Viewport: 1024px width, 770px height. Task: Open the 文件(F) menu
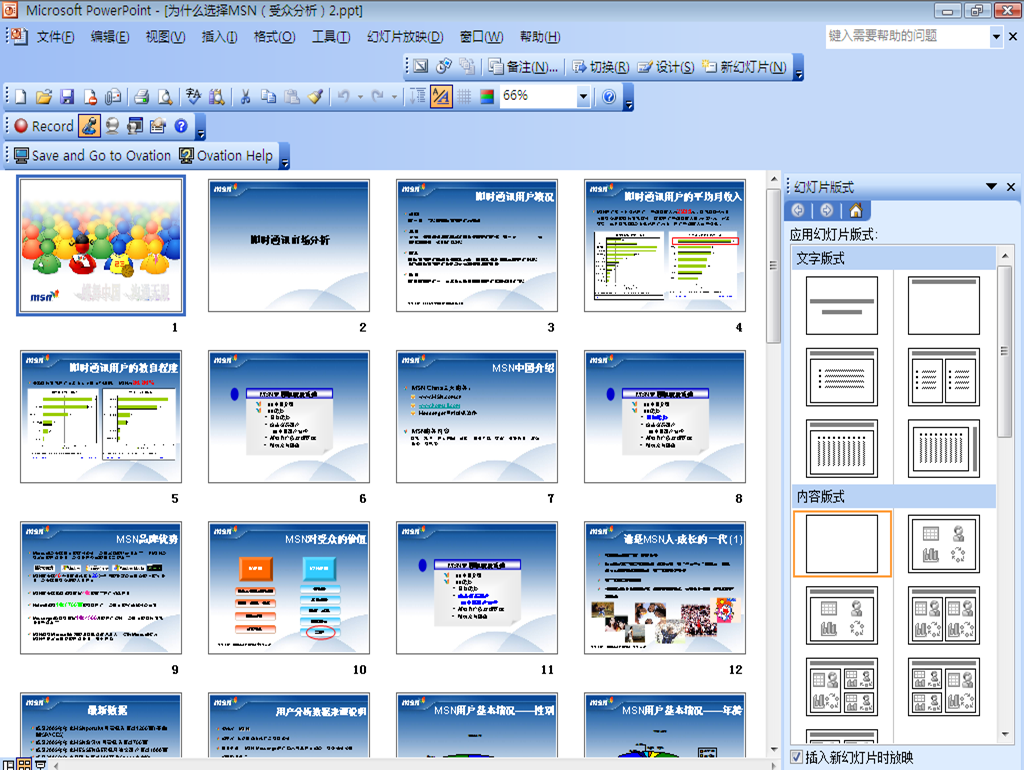[x=56, y=37]
